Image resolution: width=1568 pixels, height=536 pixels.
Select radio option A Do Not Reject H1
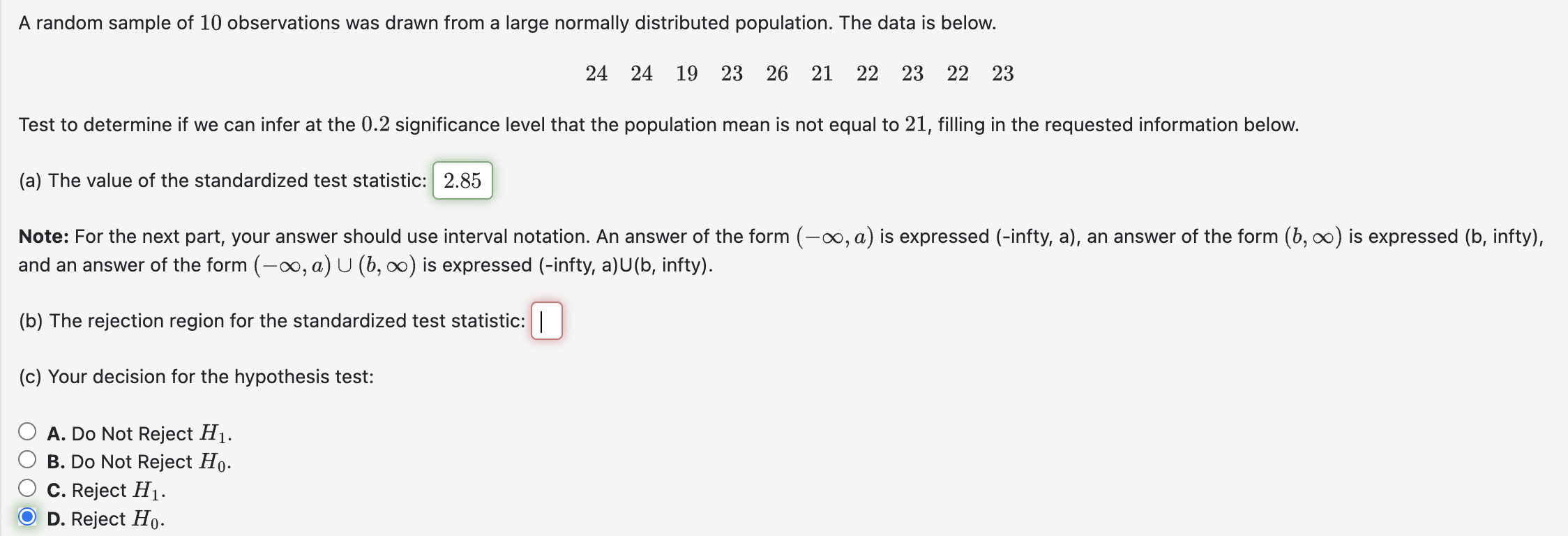pos(26,433)
